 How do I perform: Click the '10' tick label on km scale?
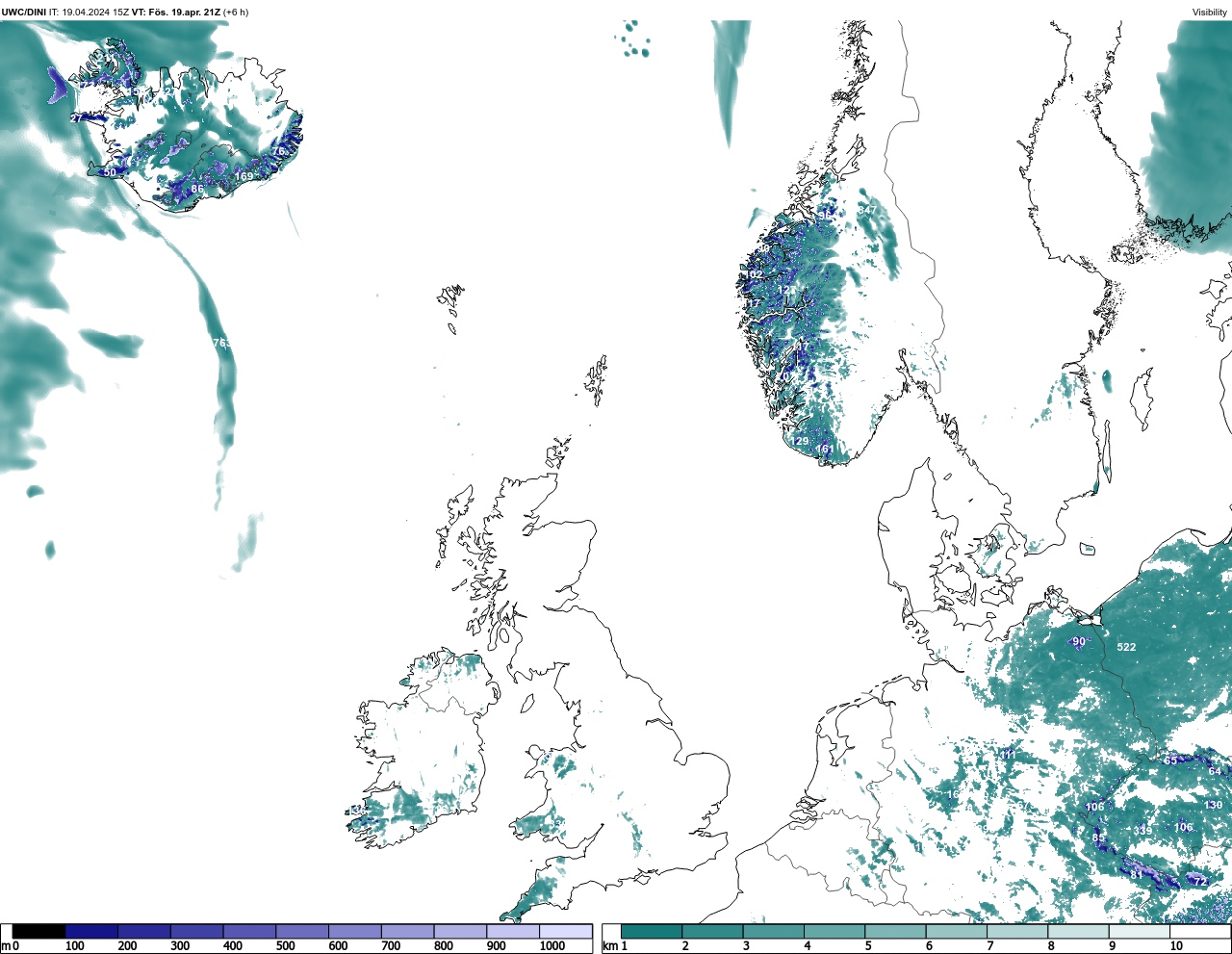tap(1176, 946)
